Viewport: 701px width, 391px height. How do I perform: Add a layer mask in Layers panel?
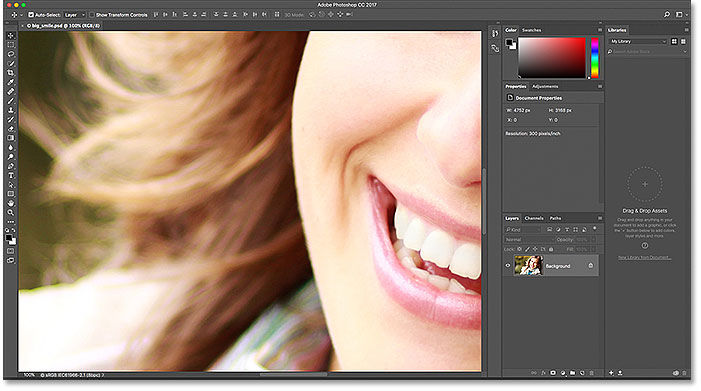pyautogui.click(x=553, y=373)
